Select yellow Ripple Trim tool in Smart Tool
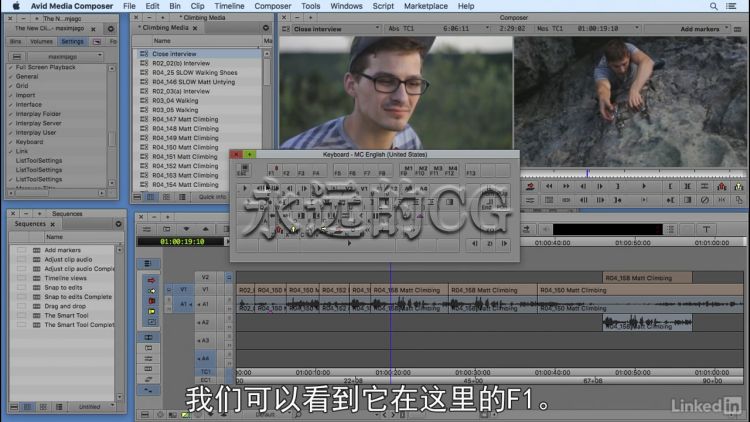Viewport: 750px width, 422px height. coord(151,312)
